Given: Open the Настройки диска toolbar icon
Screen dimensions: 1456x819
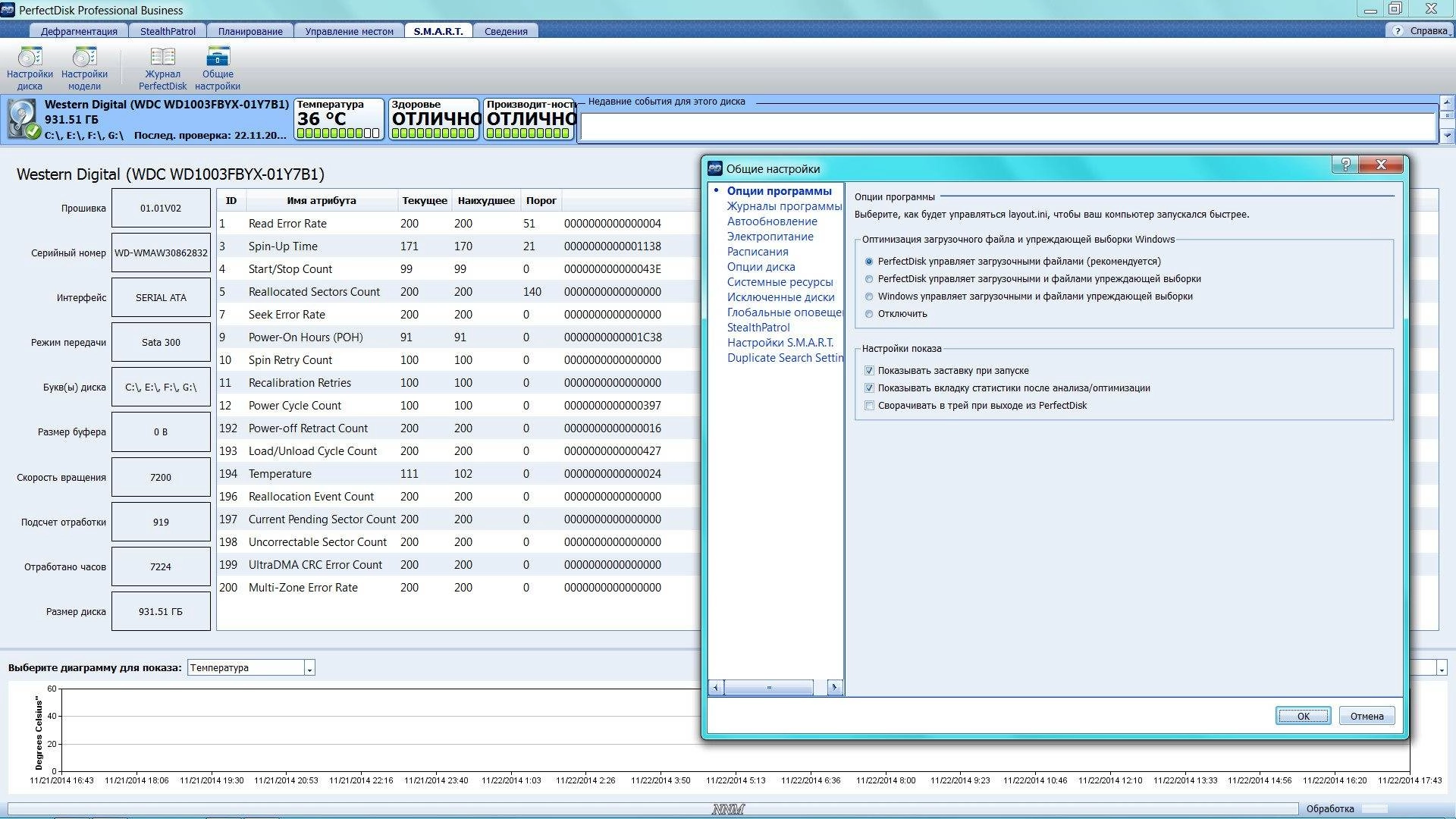Looking at the screenshot, I should click(30, 68).
